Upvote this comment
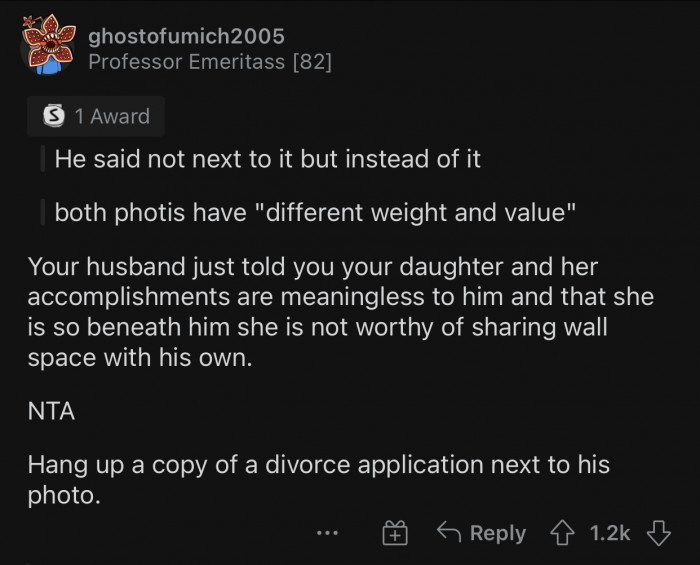 tap(563, 533)
